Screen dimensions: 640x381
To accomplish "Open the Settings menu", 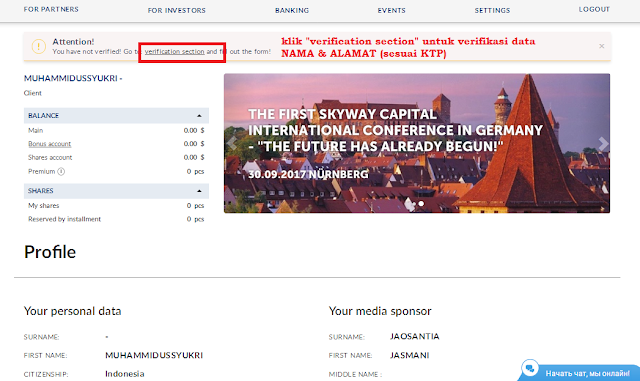I will (x=492, y=10).
